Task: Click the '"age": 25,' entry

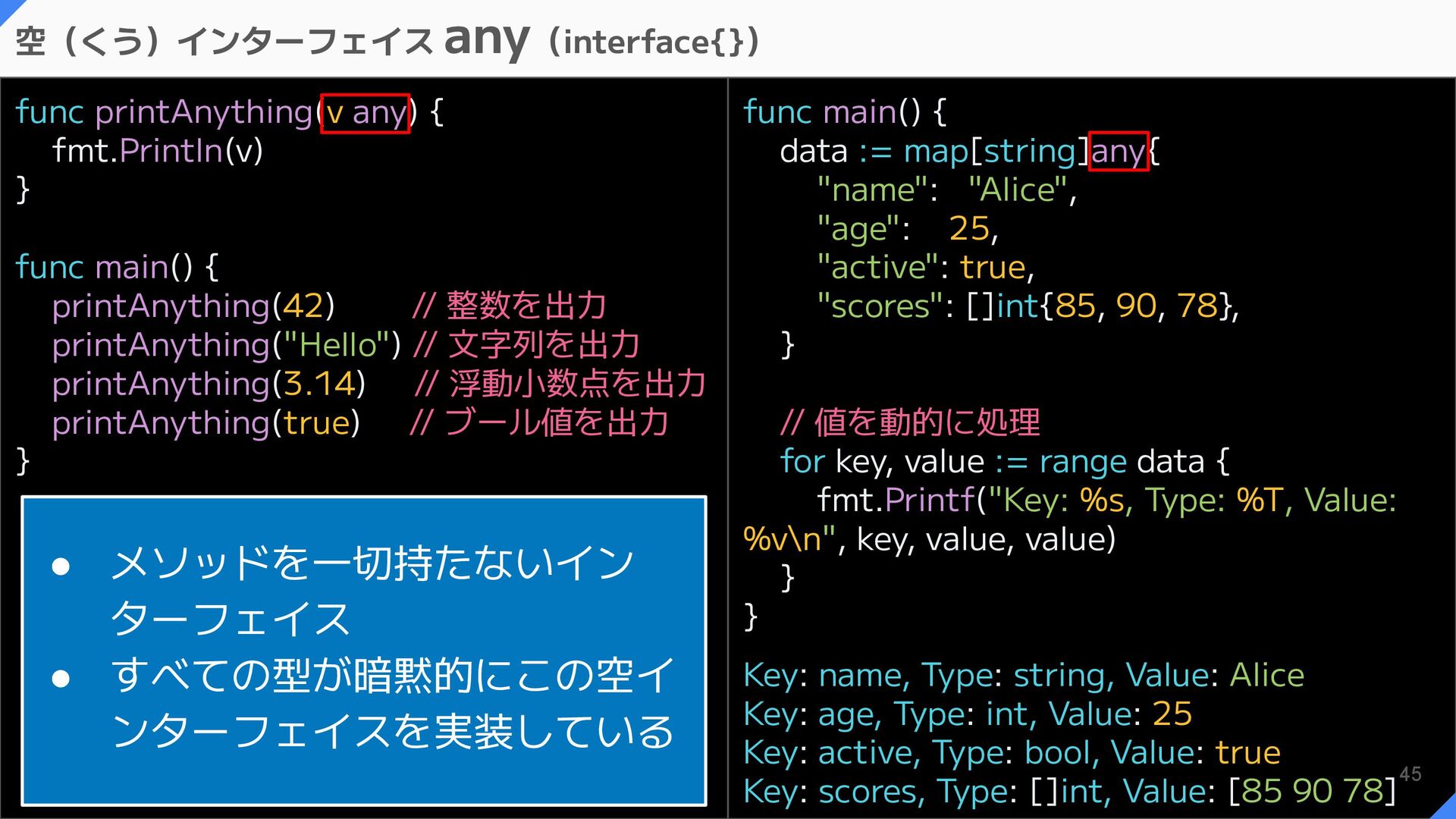Action: tap(907, 228)
